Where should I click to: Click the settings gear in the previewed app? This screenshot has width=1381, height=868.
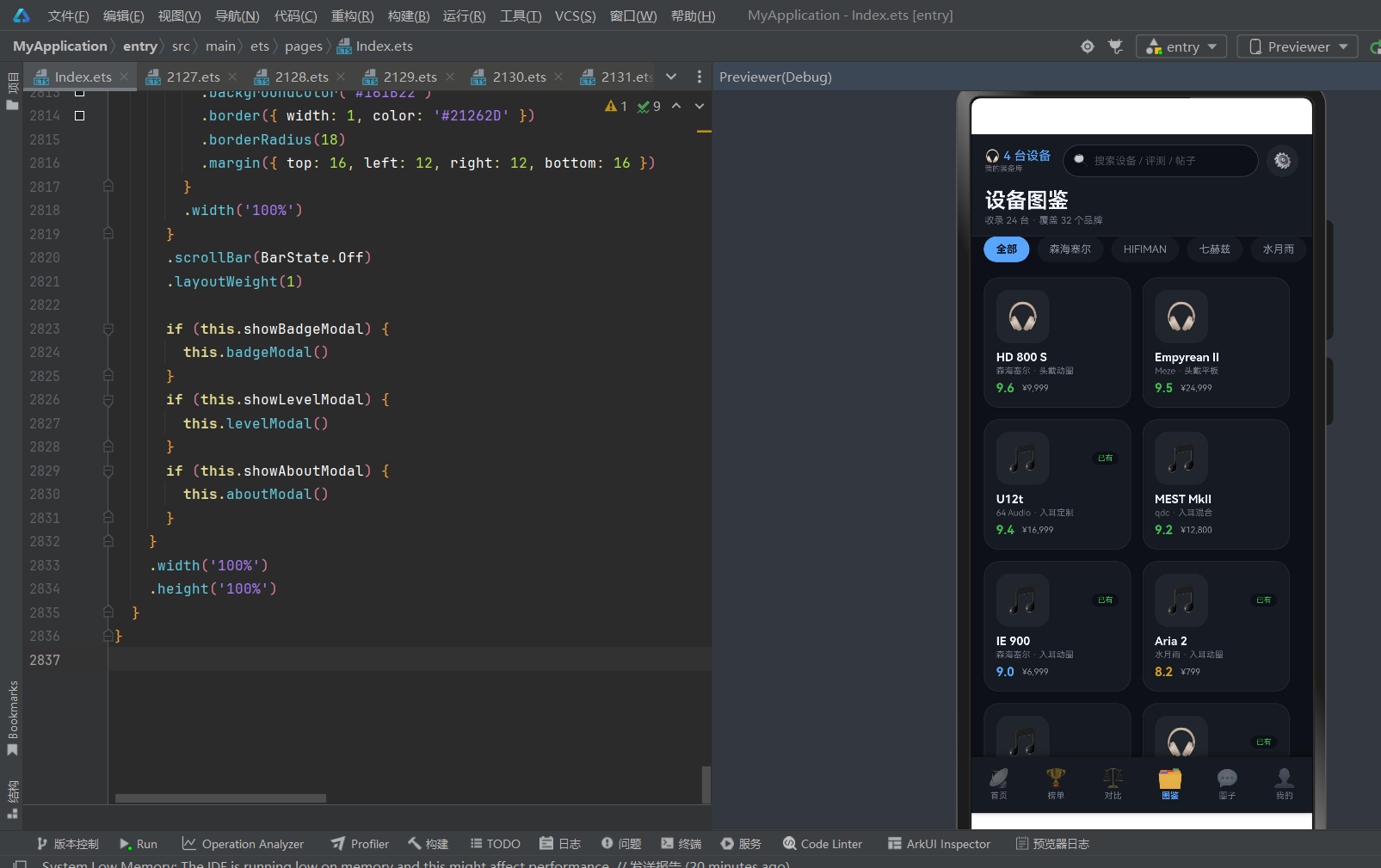click(x=1282, y=161)
